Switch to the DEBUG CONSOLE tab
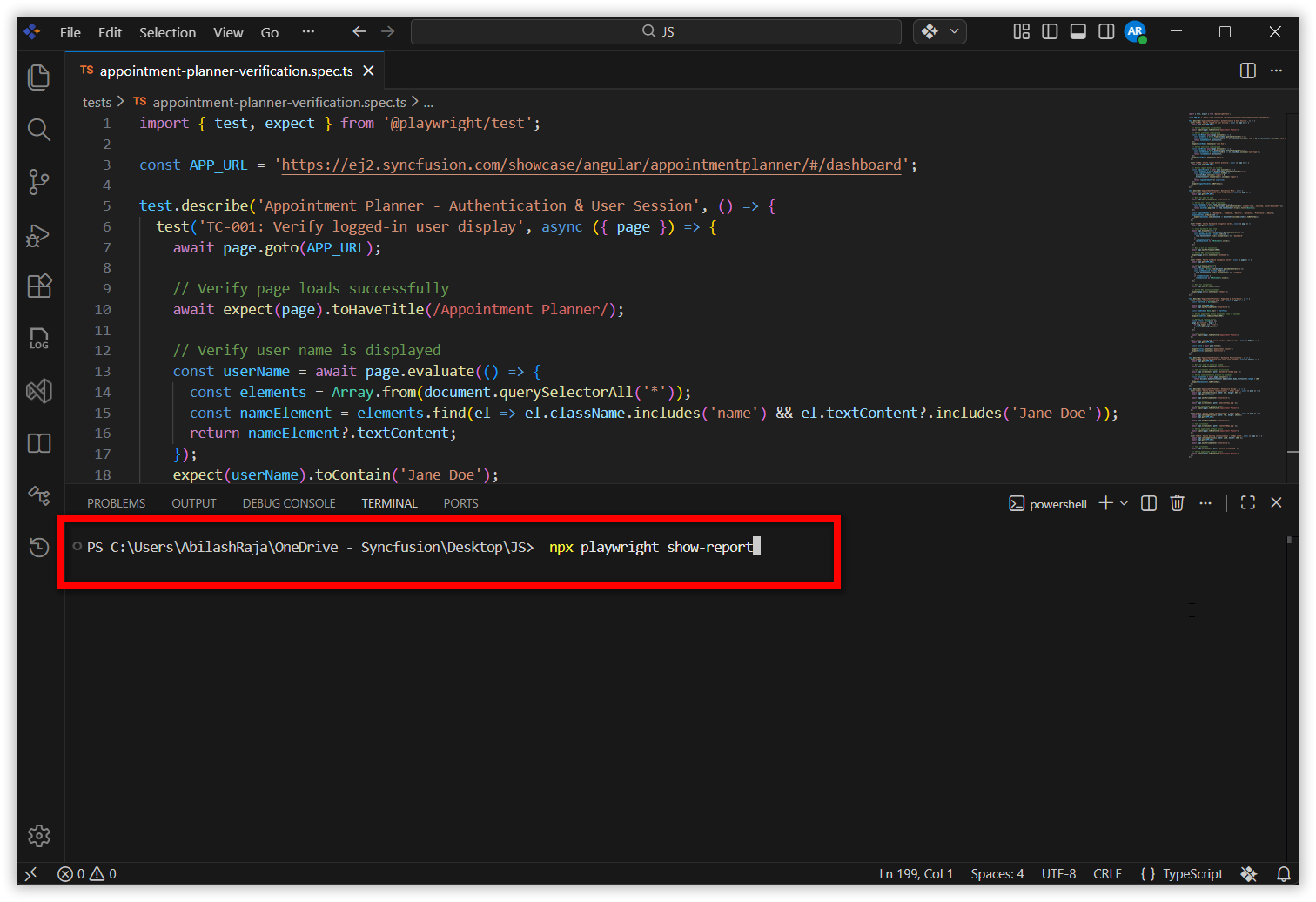This screenshot has width=1316, height=902. pos(289,503)
